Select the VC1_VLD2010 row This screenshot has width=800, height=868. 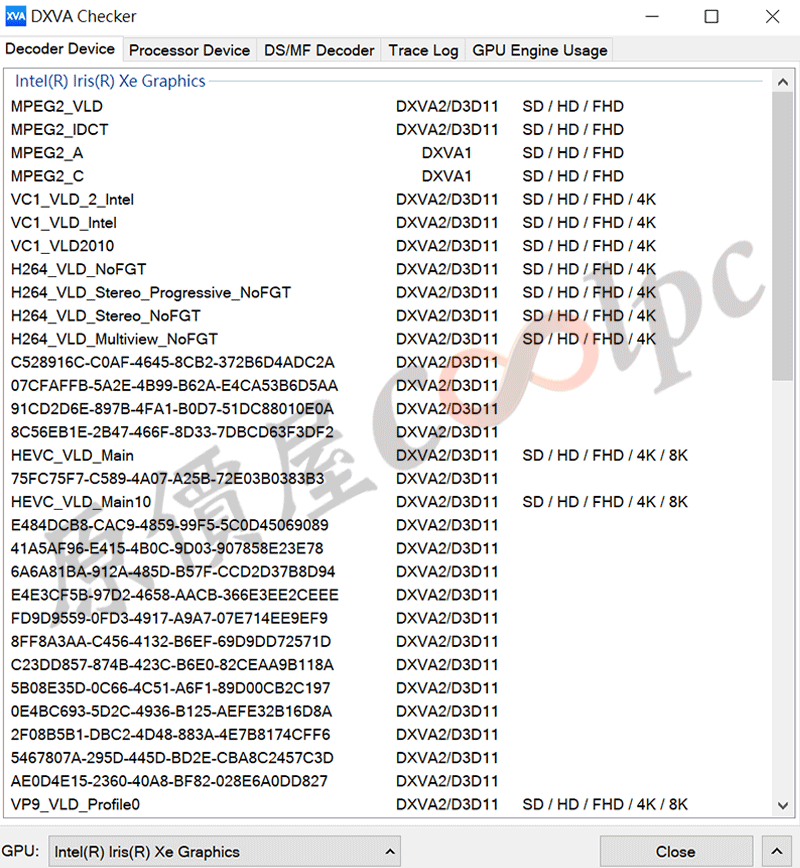pos(388,246)
